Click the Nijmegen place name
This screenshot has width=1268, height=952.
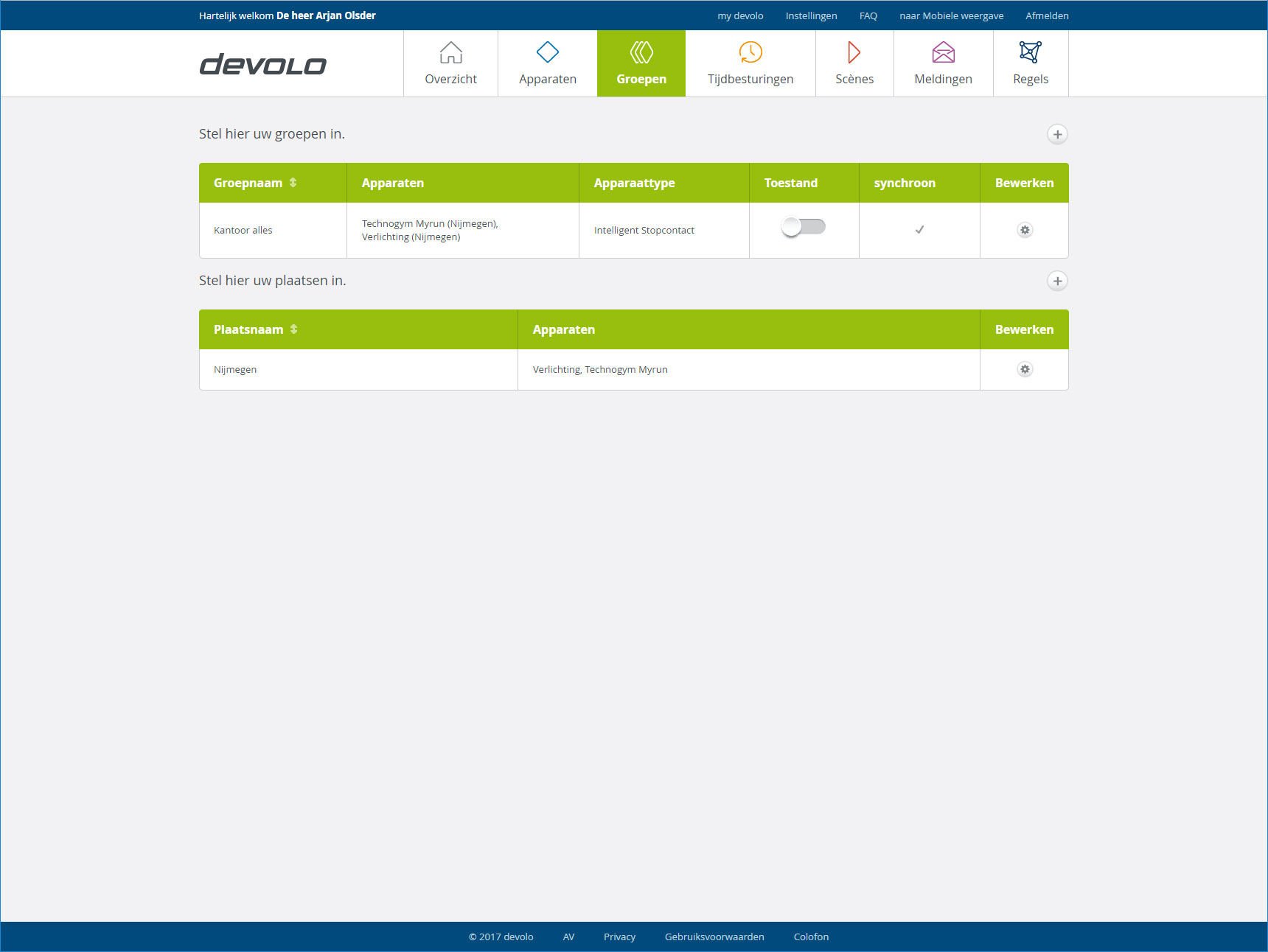tap(235, 369)
